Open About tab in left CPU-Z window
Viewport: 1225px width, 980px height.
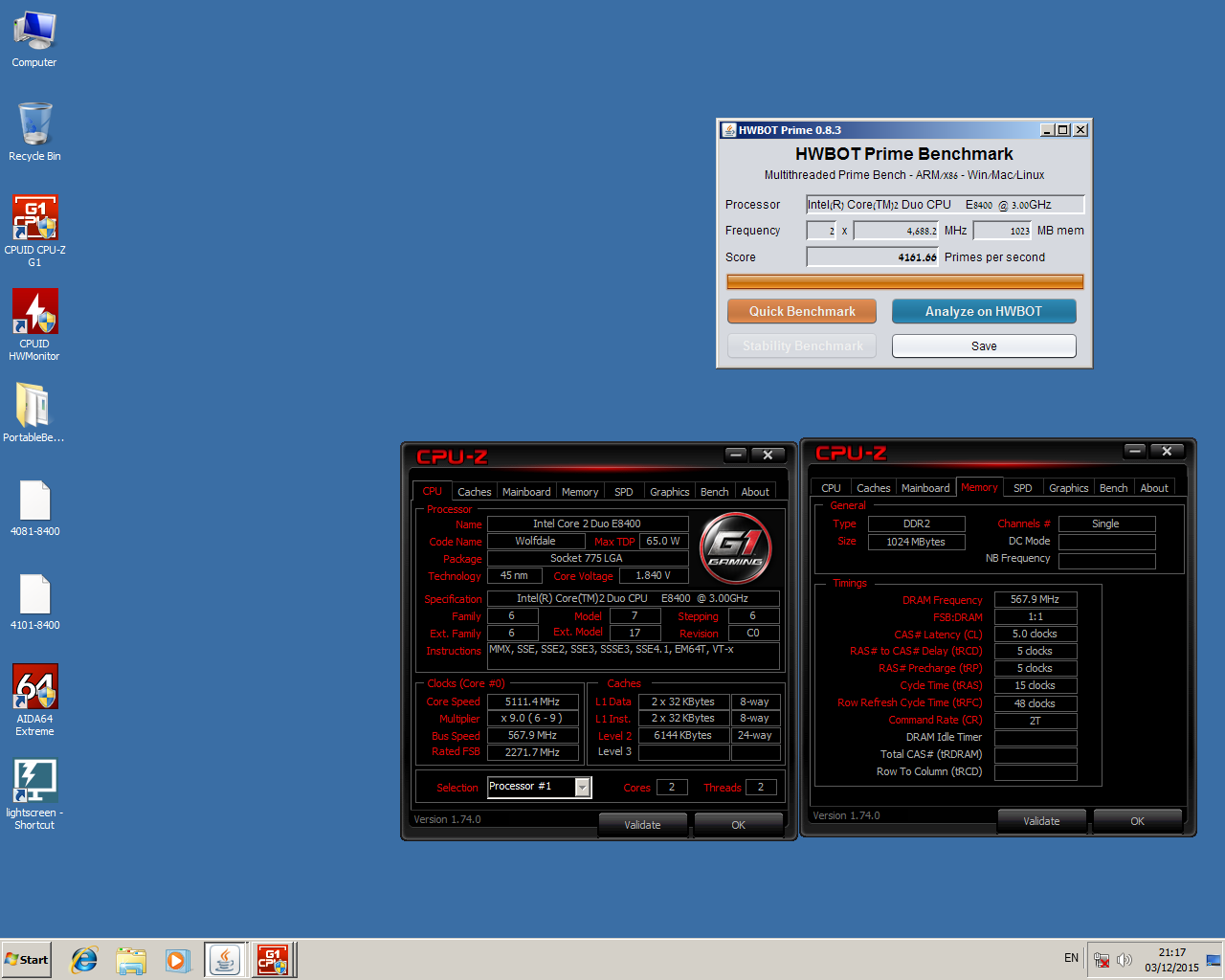click(x=755, y=492)
